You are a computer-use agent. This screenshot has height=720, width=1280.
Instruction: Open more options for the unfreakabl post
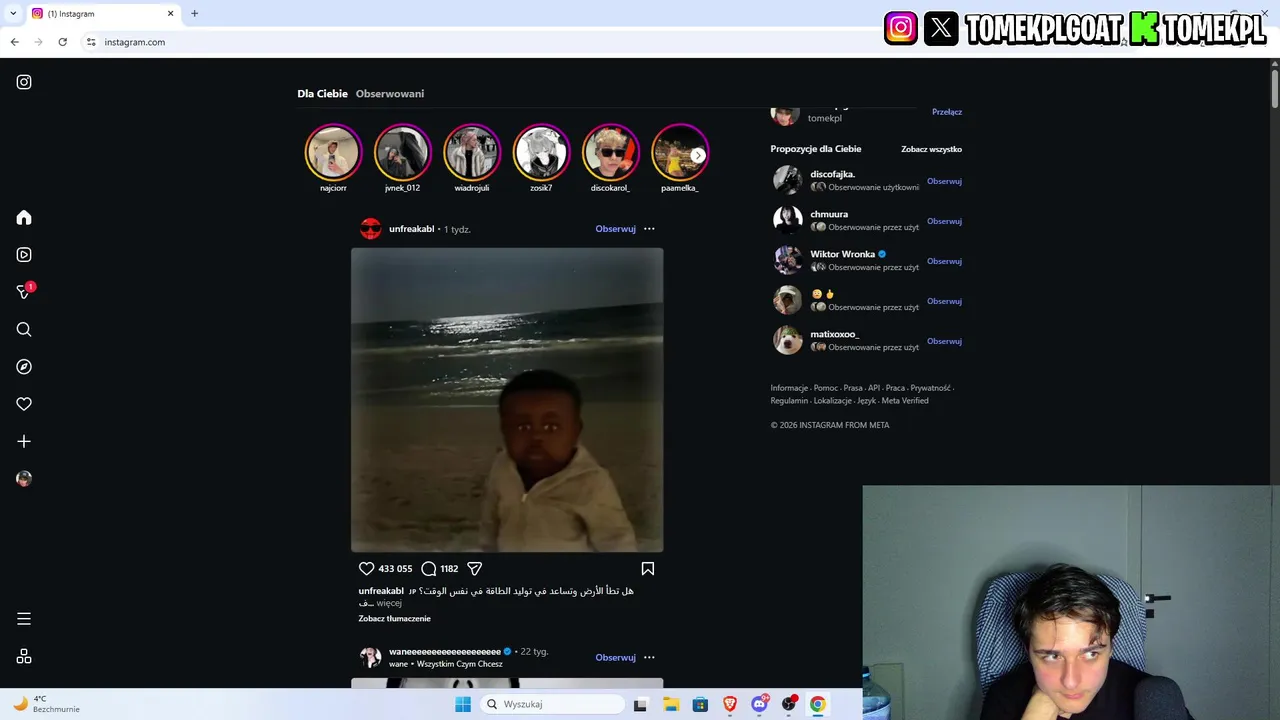pyautogui.click(x=649, y=229)
